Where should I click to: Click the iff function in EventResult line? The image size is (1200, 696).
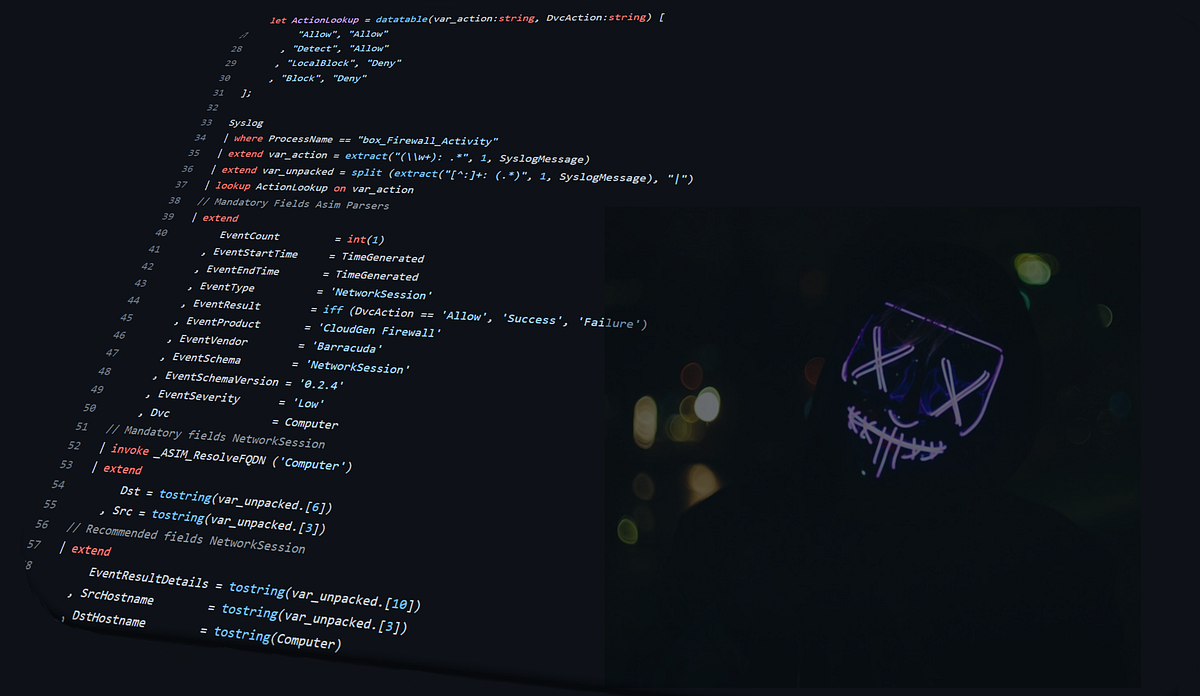coord(333,310)
